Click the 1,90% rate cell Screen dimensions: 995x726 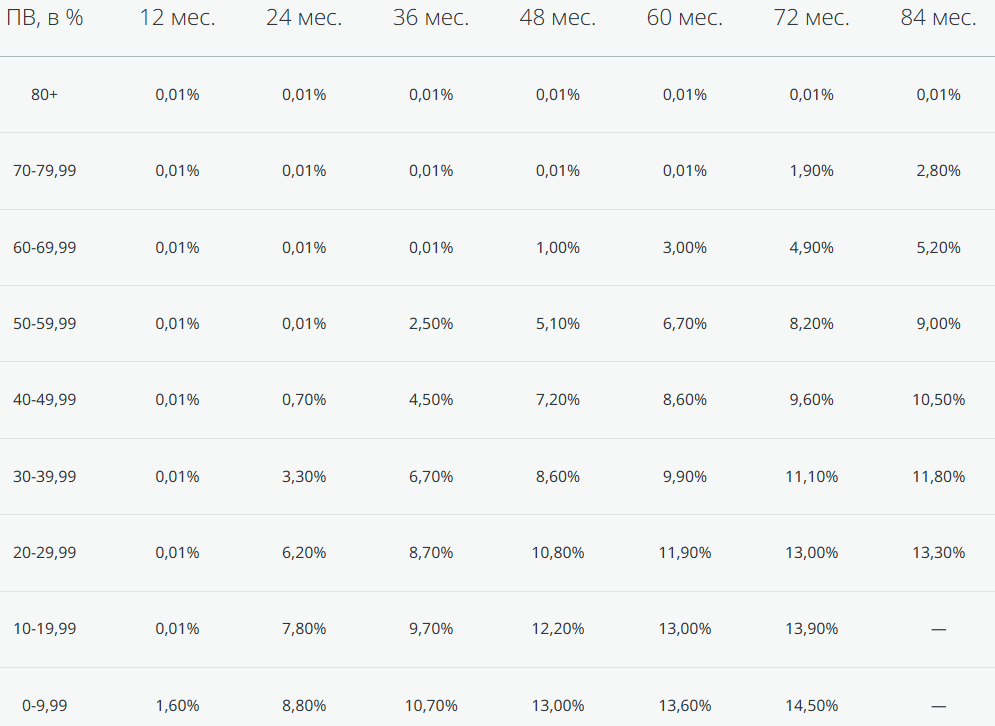[812, 171]
